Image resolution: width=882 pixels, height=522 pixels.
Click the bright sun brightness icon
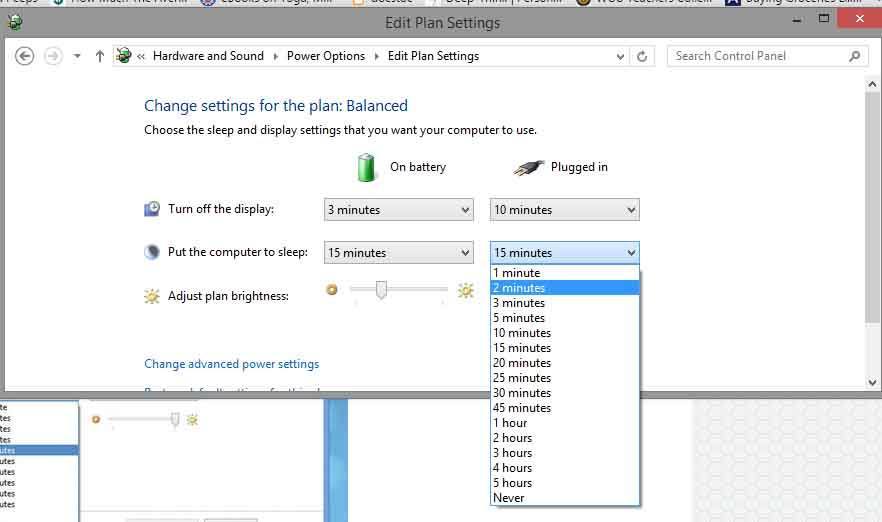pyautogui.click(x=466, y=290)
